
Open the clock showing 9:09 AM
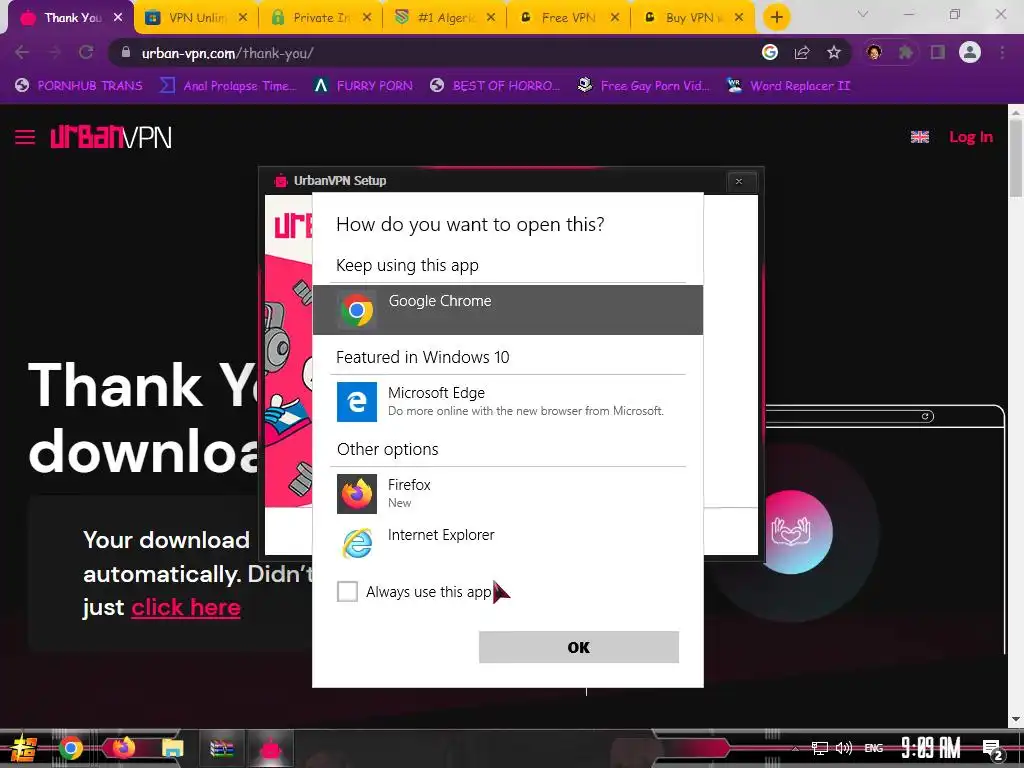pyautogui.click(x=931, y=748)
